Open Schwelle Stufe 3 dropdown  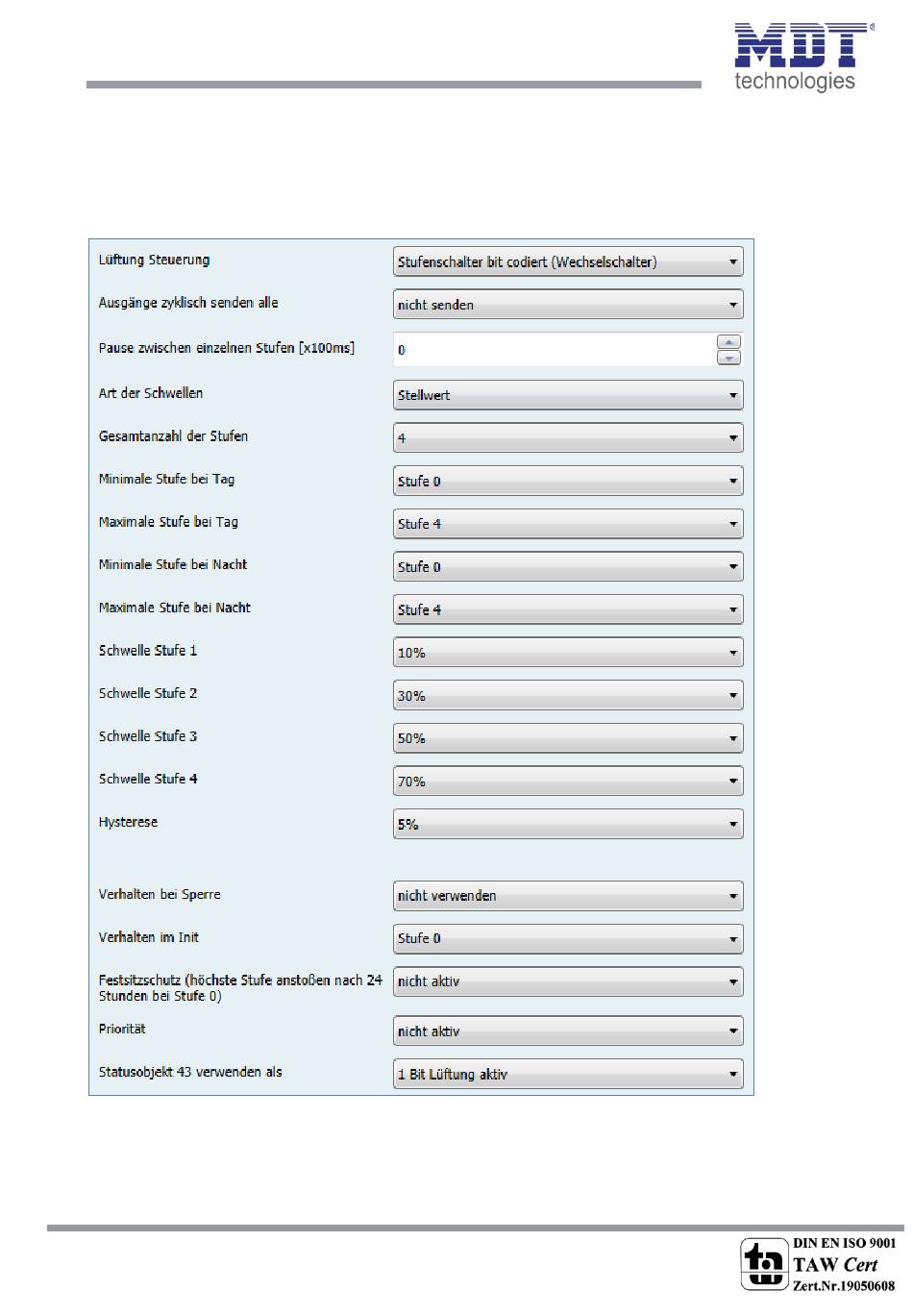pos(568,738)
